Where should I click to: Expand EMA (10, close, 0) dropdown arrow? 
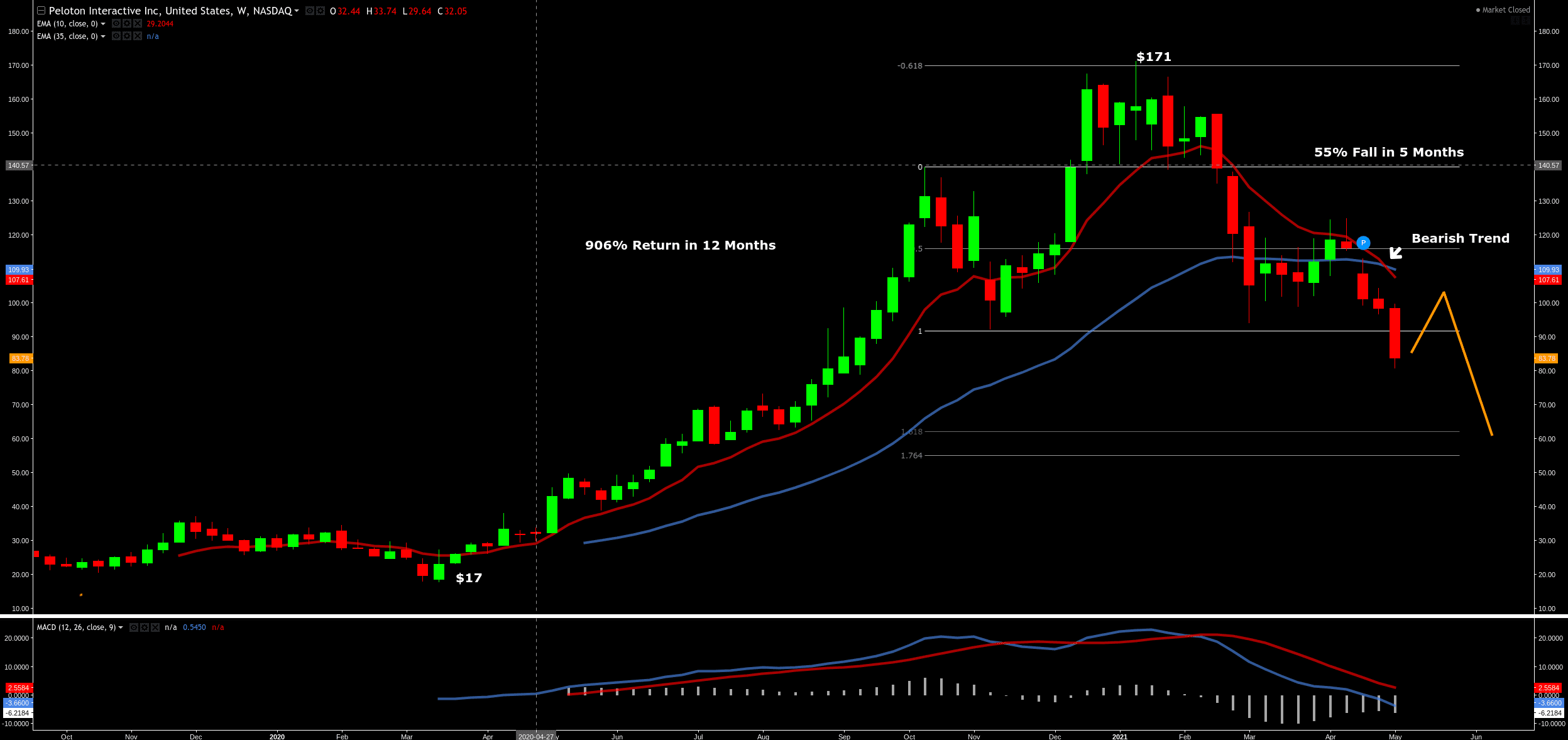tap(103, 24)
